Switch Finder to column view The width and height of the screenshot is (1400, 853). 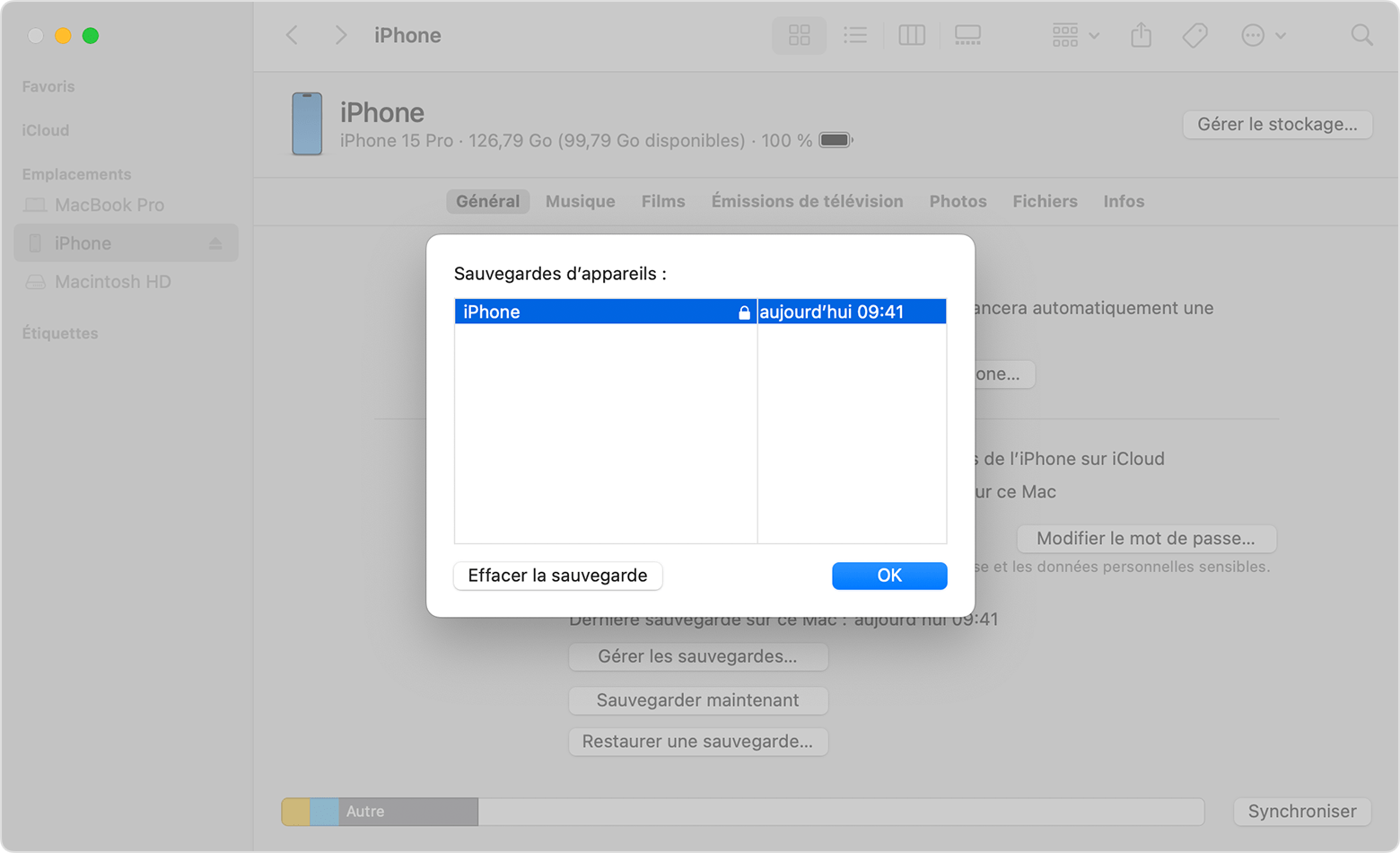tap(912, 35)
